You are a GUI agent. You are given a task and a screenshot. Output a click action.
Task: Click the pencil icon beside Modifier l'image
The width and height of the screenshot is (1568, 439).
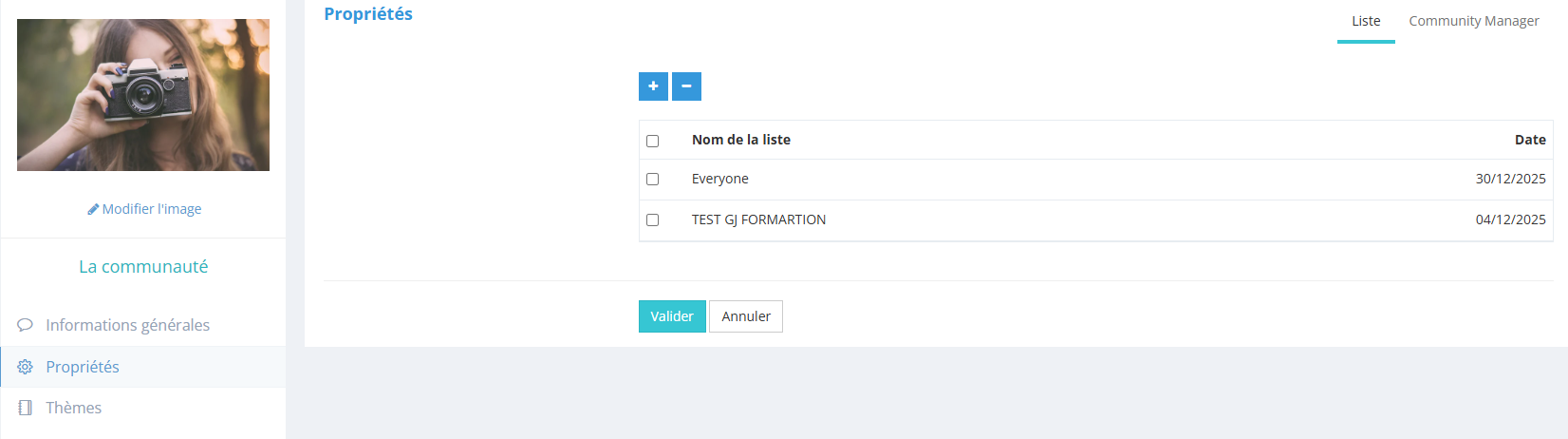(x=93, y=209)
